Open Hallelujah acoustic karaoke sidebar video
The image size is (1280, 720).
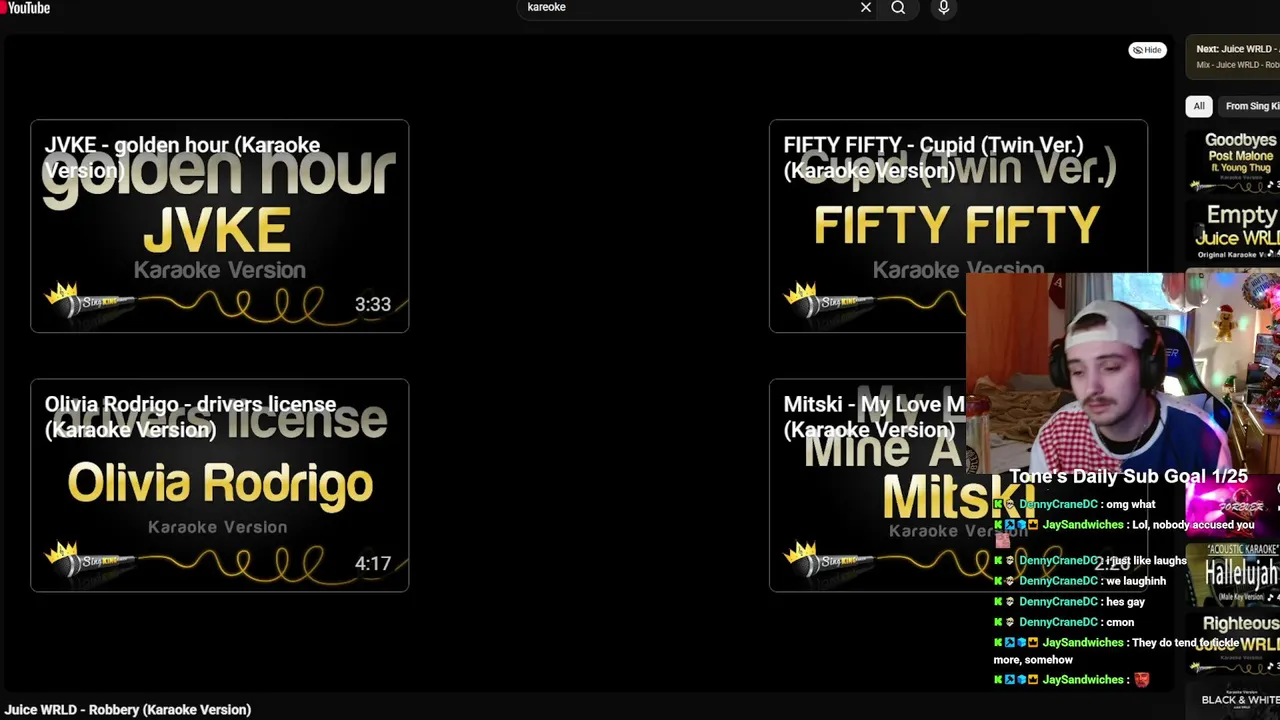point(1233,573)
